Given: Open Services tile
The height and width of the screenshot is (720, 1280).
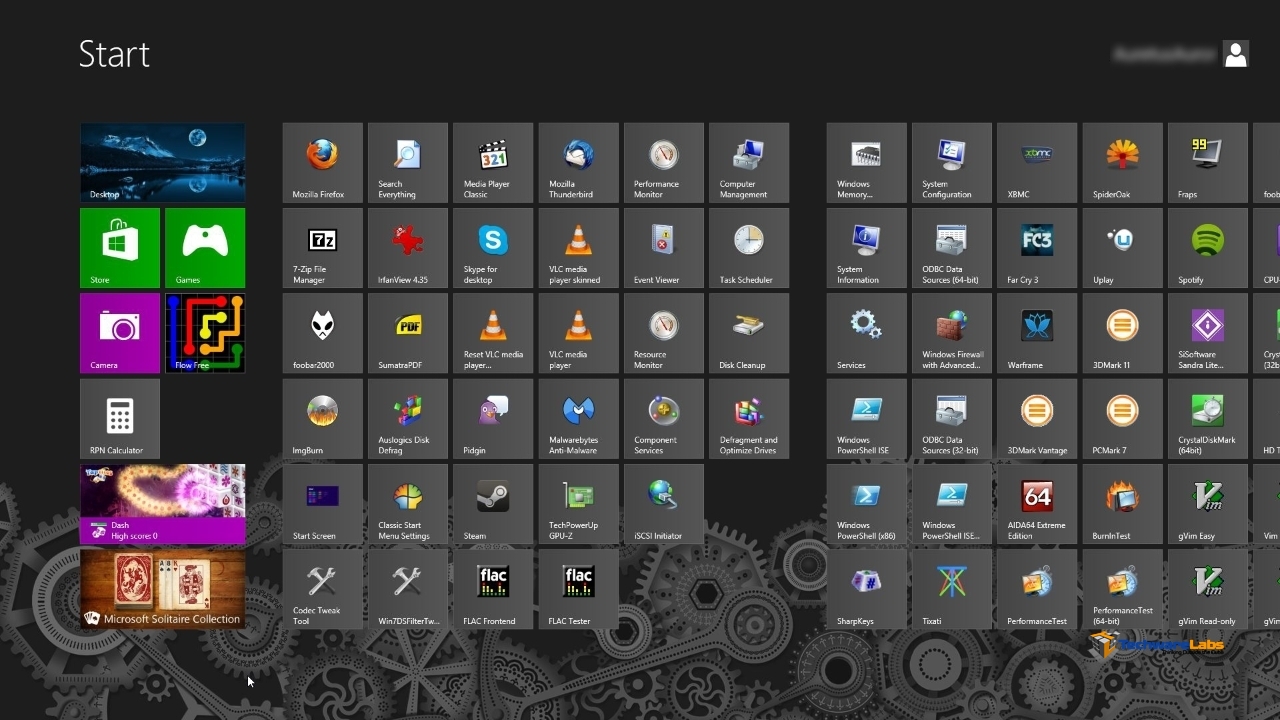Looking at the screenshot, I should click(867, 333).
